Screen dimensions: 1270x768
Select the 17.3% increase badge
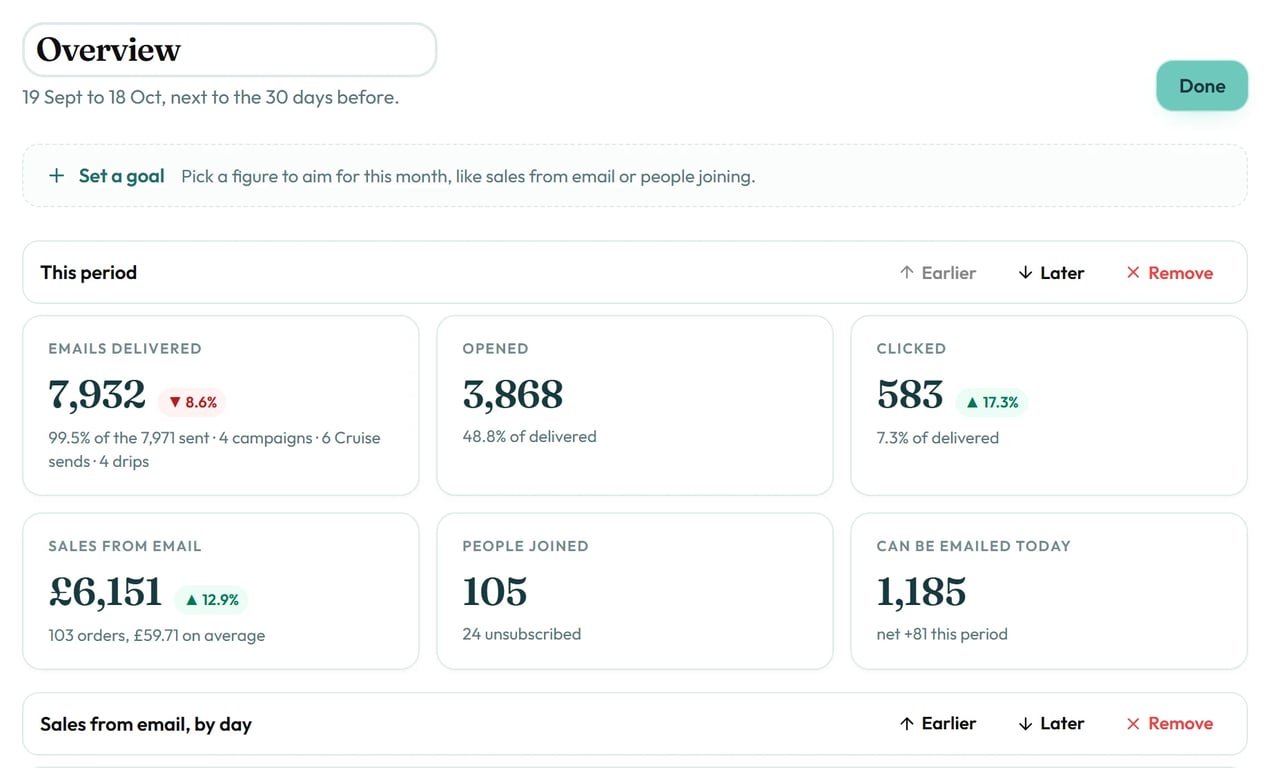tap(992, 402)
